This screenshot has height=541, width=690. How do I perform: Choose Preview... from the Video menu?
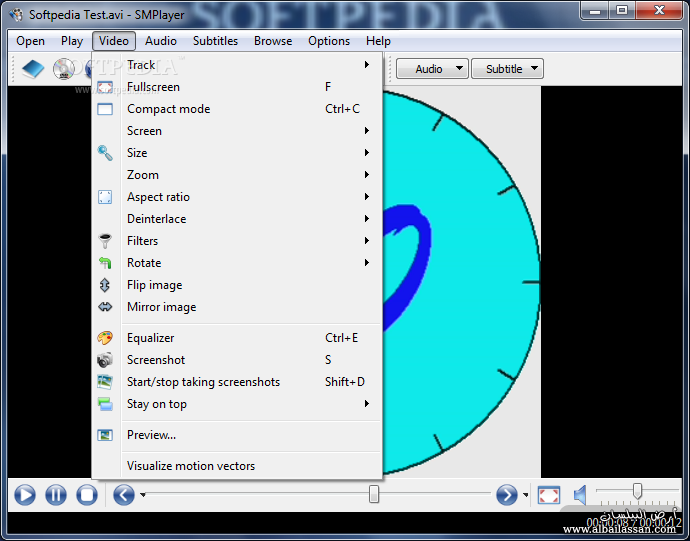pyautogui.click(x=237, y=435)
